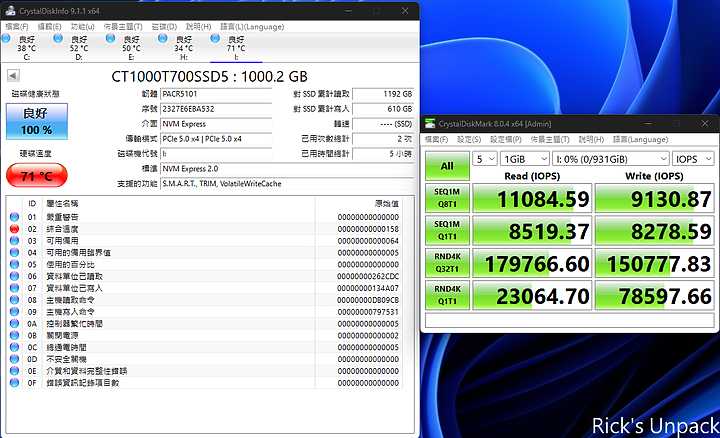Select drive E: status icon at 50 °C

coord(110,39)
